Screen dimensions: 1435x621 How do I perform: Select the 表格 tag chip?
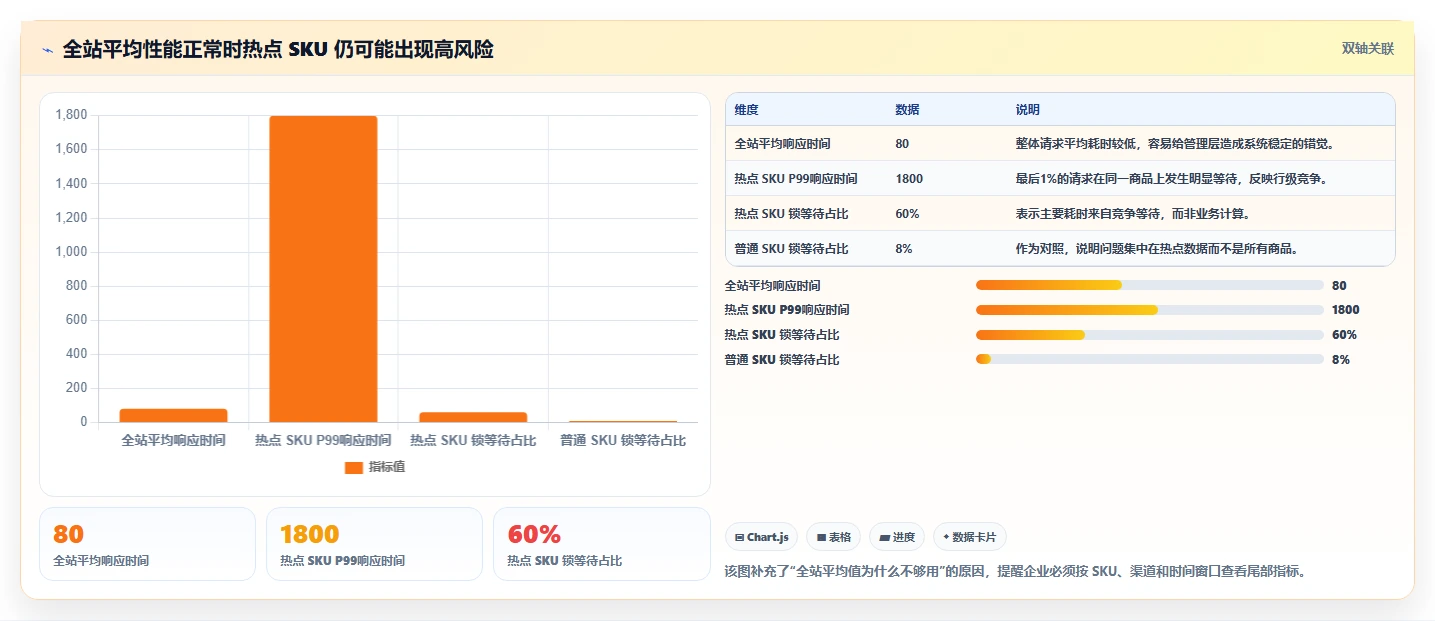point(834,537)
